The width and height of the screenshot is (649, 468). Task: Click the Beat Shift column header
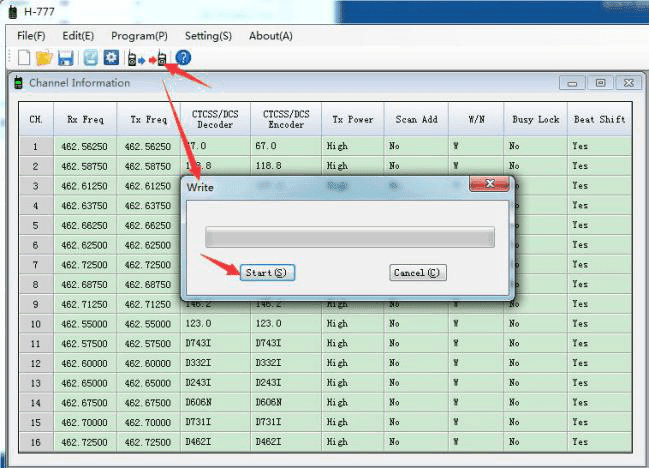coord(599,120)
